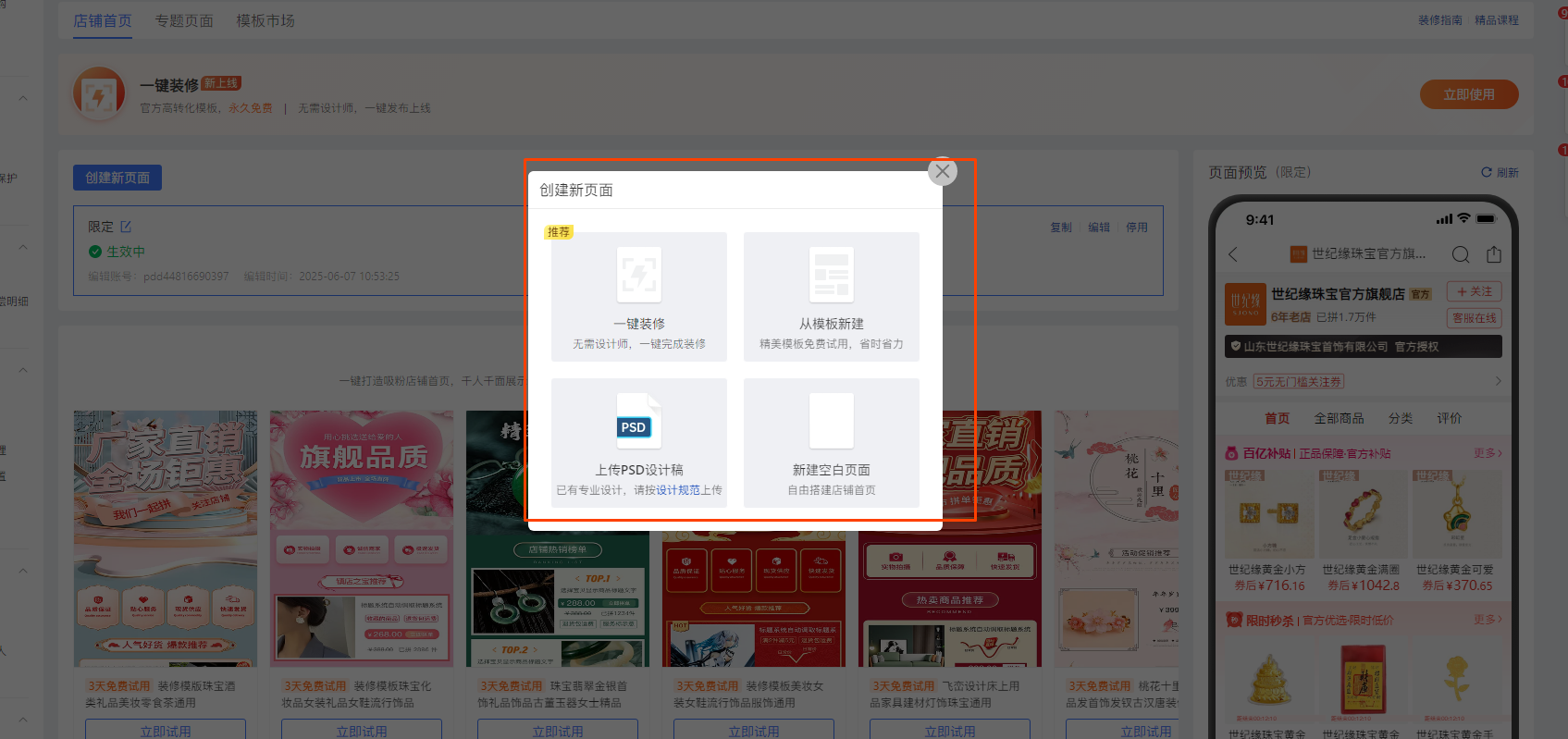Refresh the page preview (刷新)
The height and width of the screenshot is (739, 1568).
coord(1500,173)
